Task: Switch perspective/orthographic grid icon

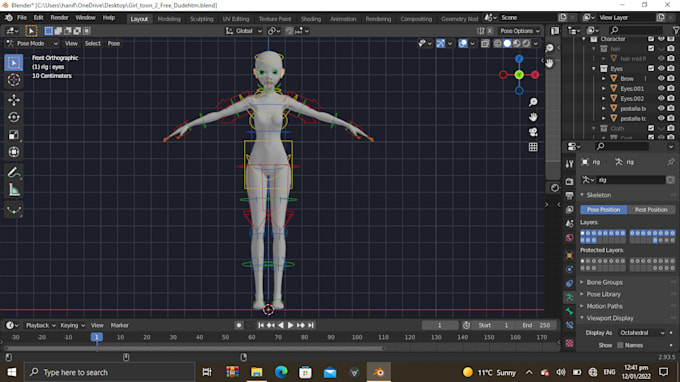Action: (x=533, y=147)
